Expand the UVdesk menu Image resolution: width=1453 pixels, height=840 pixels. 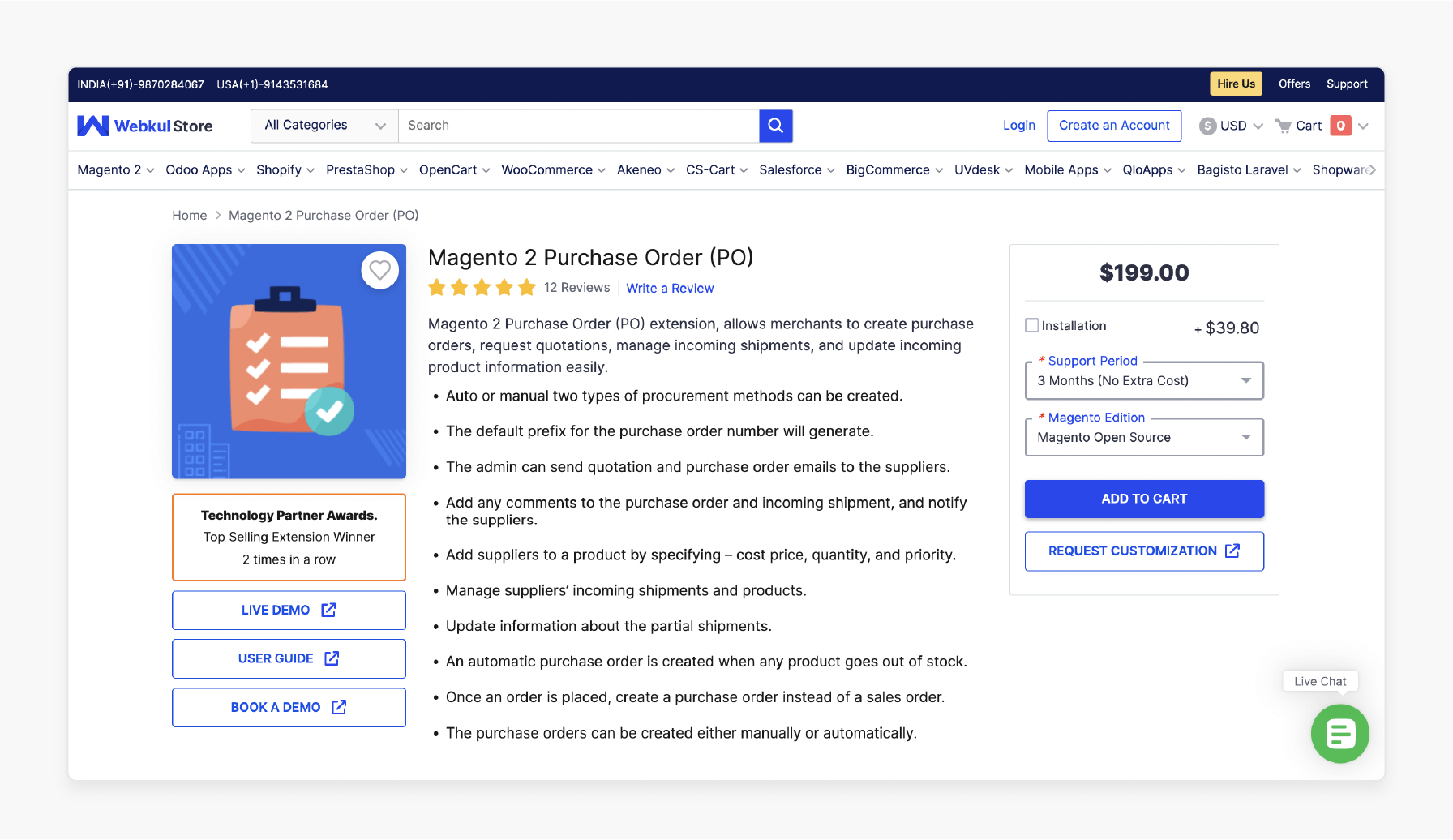(984, 169)
